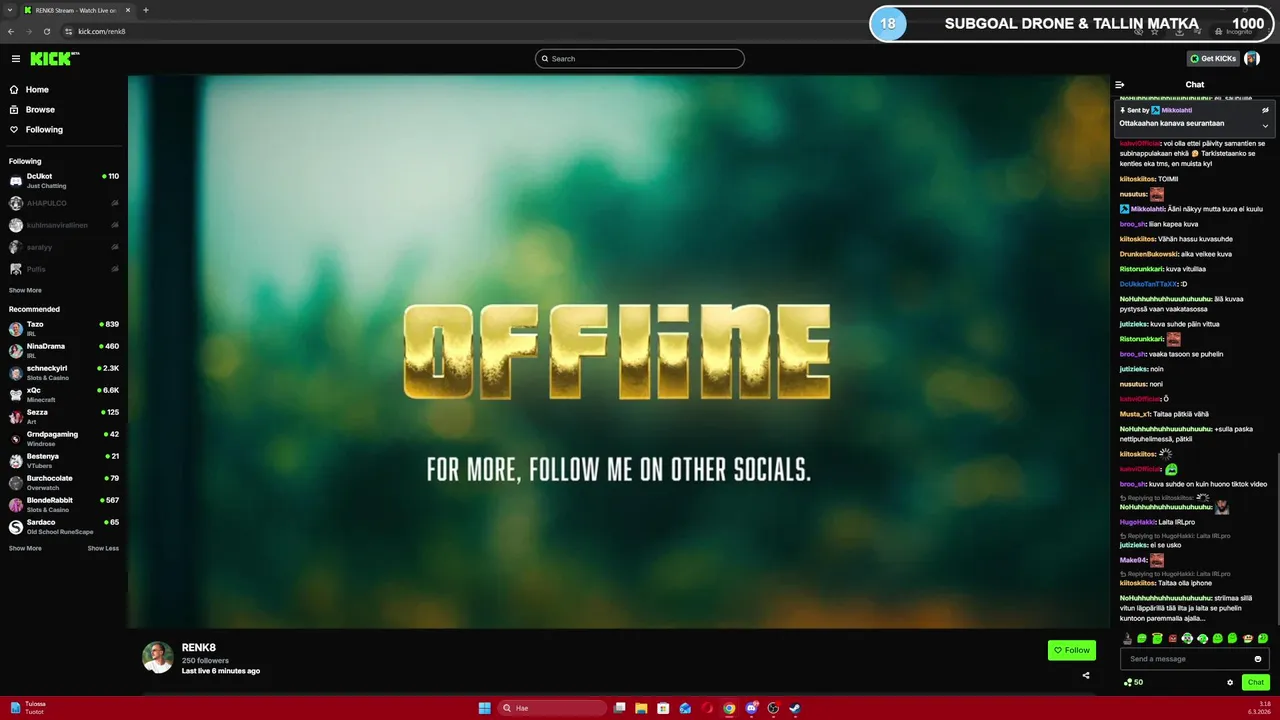This screenshot has height=720, width=1280.
Task: Open Microsoft Store from taskbar
Action: (663, 708)
